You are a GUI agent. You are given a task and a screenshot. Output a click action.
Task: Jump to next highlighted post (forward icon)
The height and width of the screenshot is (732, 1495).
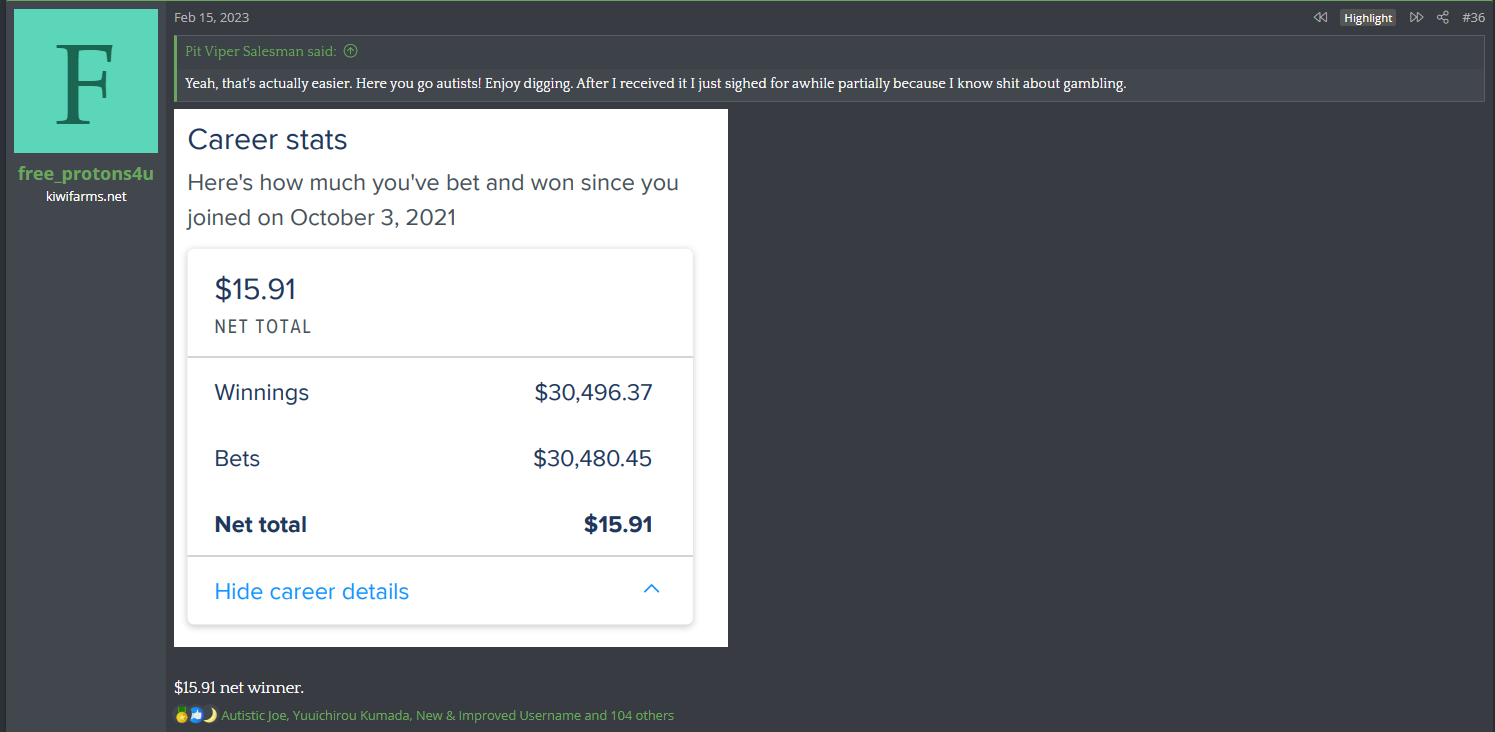point(1416,18)
